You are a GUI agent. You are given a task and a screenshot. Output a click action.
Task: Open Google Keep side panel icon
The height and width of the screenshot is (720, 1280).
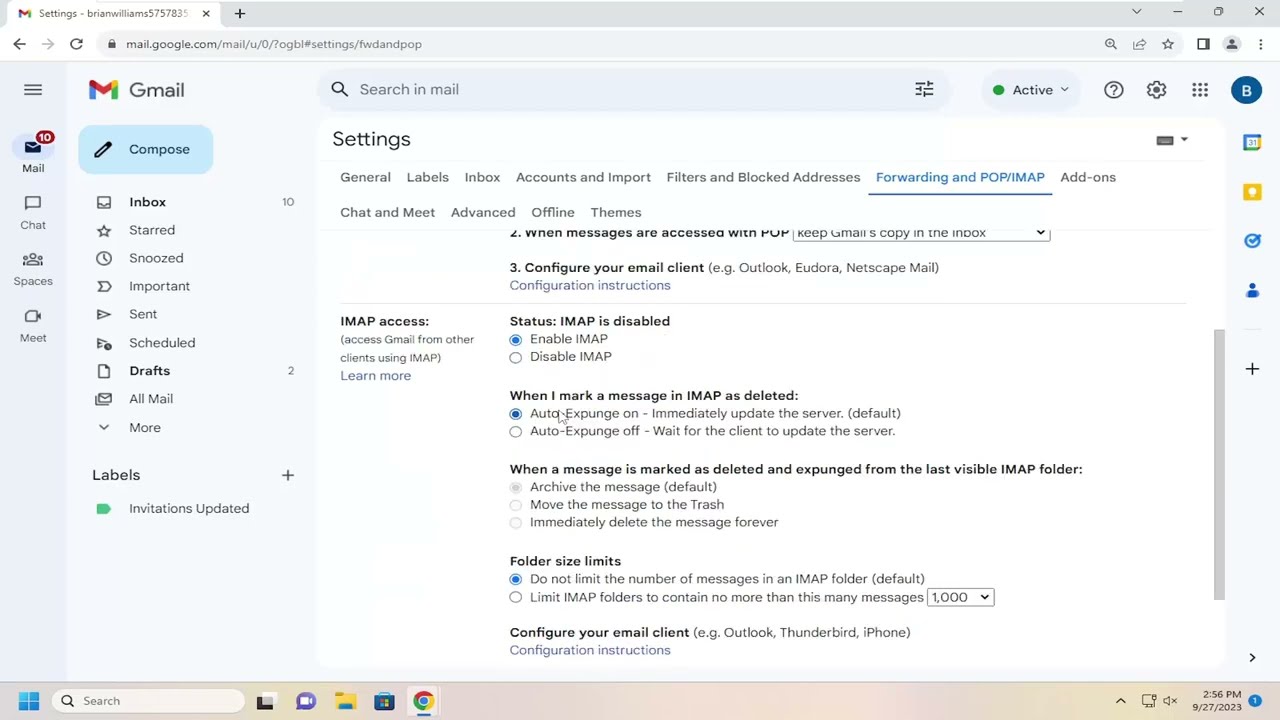(1252, 192)
